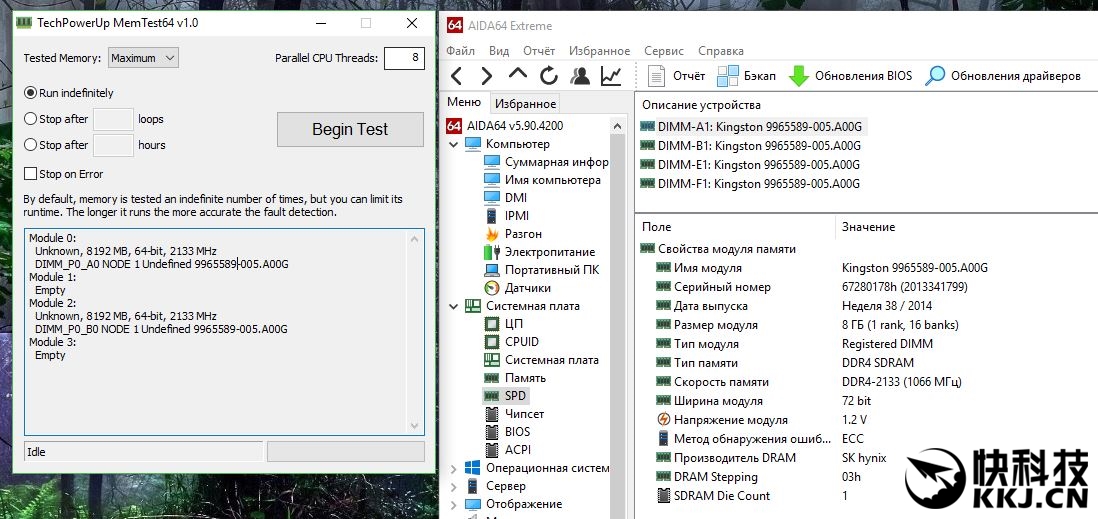Click the Back navigation arrow in AIDA64
The height and width of the screenshot is (519, 1098).
tap(456, 76)
